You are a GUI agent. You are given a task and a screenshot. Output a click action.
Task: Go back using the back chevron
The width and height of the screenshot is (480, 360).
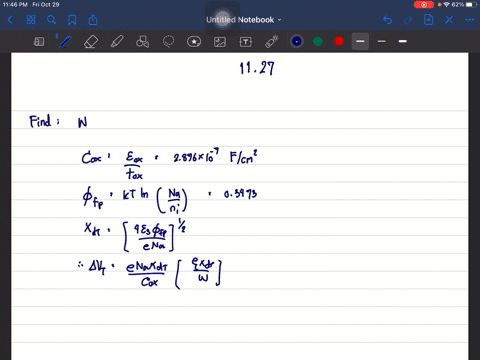10,20
